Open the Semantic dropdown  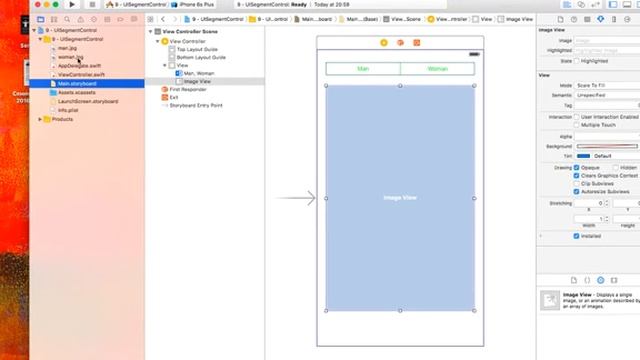pos(607,95)
